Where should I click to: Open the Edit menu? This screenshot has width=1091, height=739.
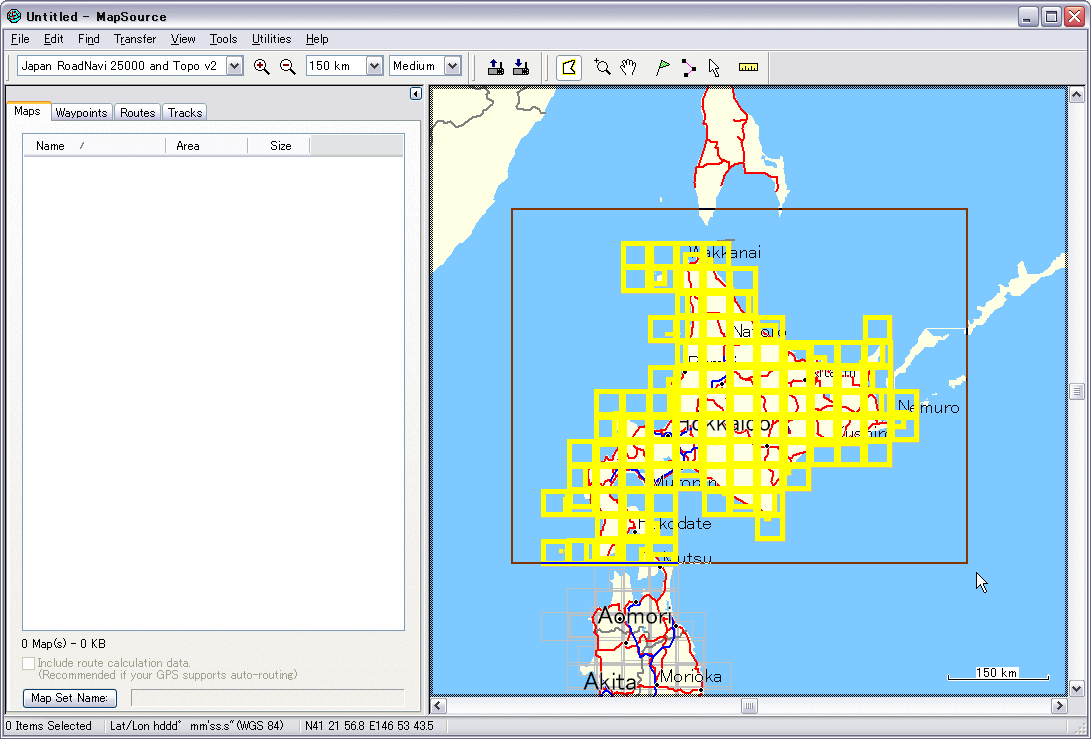click(54, 39)
